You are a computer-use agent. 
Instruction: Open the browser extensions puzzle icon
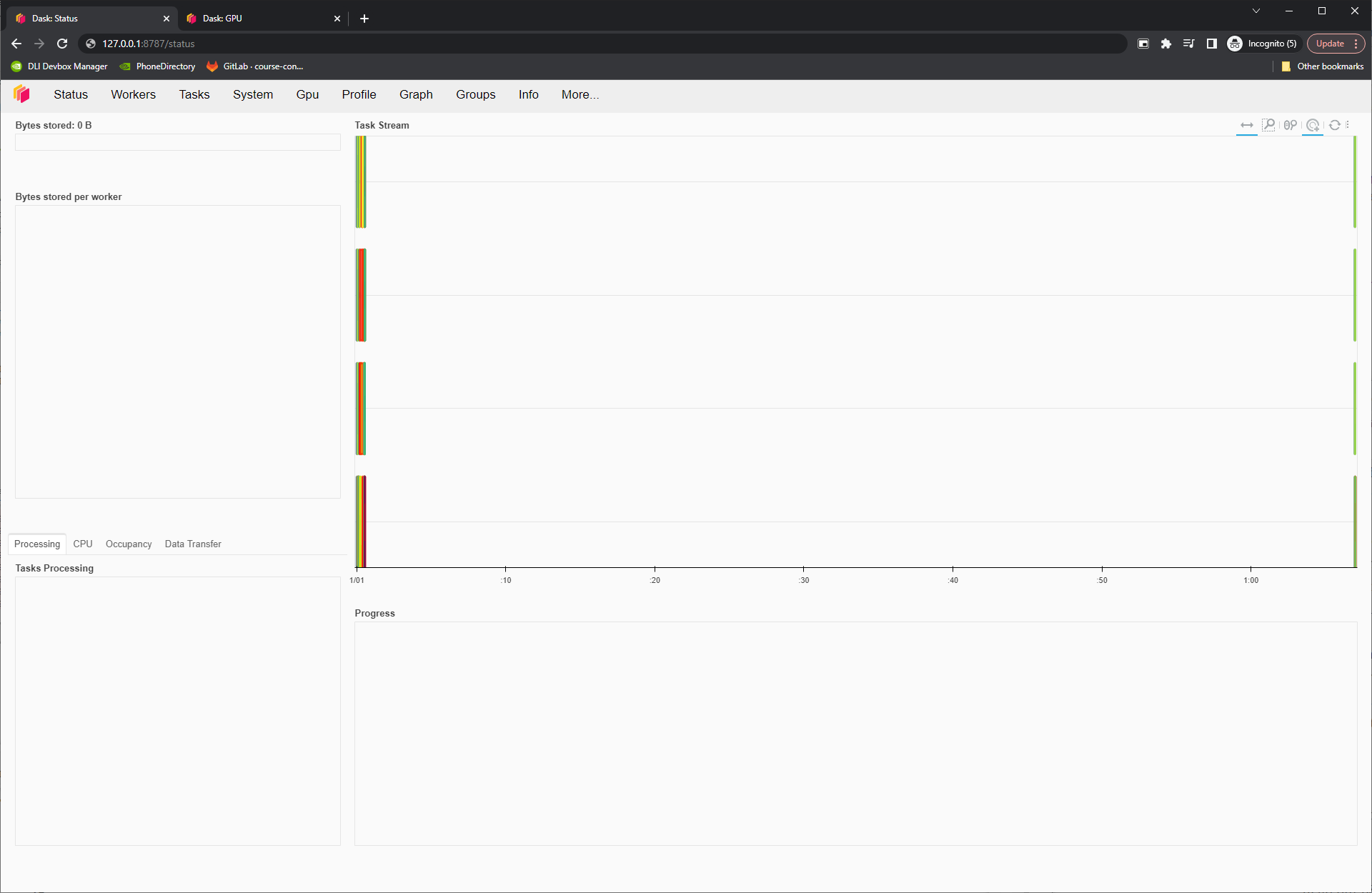(x=1165, y=44)
